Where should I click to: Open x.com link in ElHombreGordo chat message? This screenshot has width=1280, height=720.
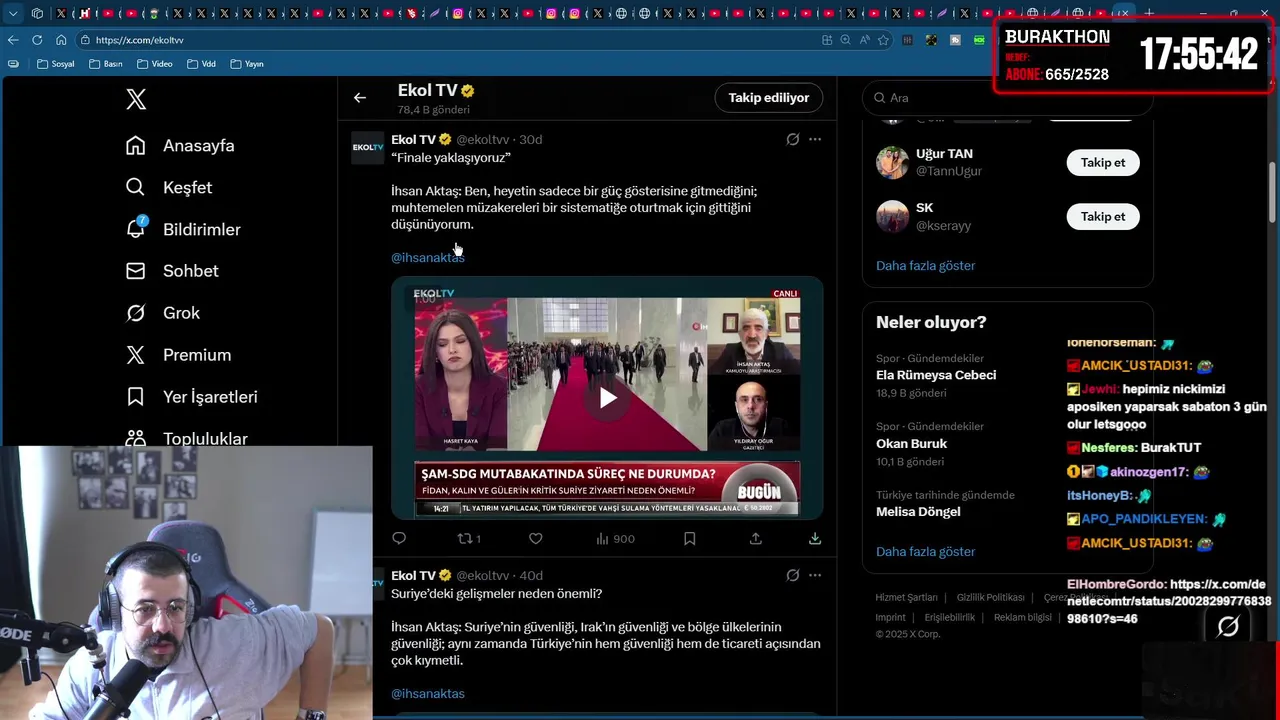pyautogui.click(x=1169, y=602)
